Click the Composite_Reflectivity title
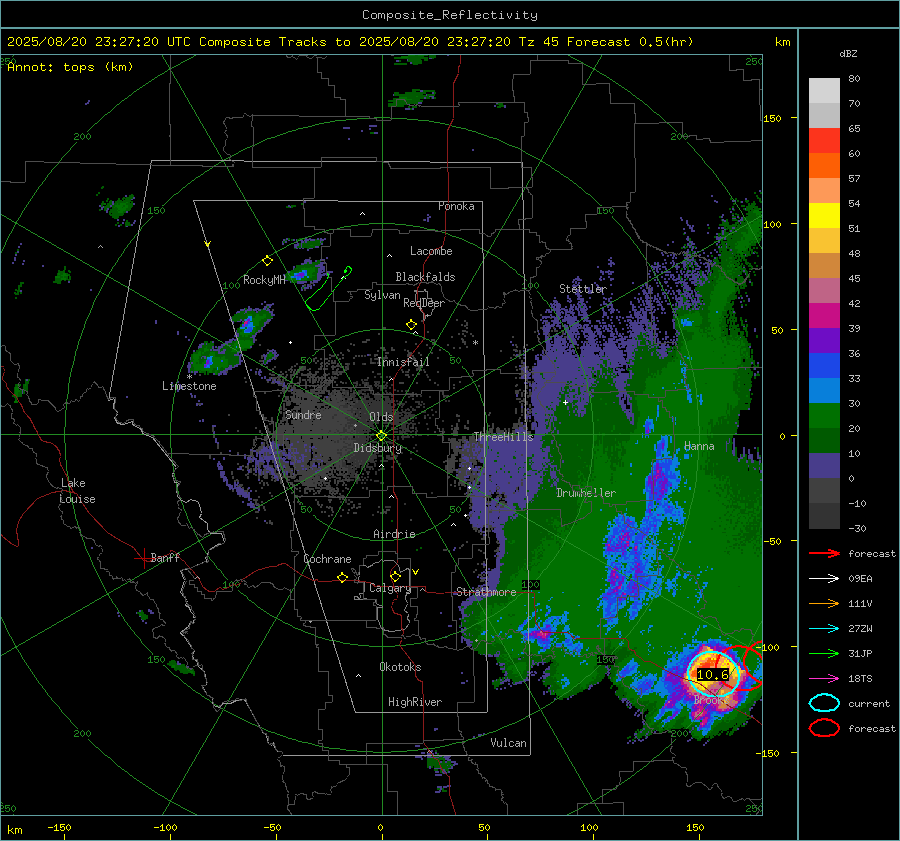900x841 pixels. click(x=449, y=15)
